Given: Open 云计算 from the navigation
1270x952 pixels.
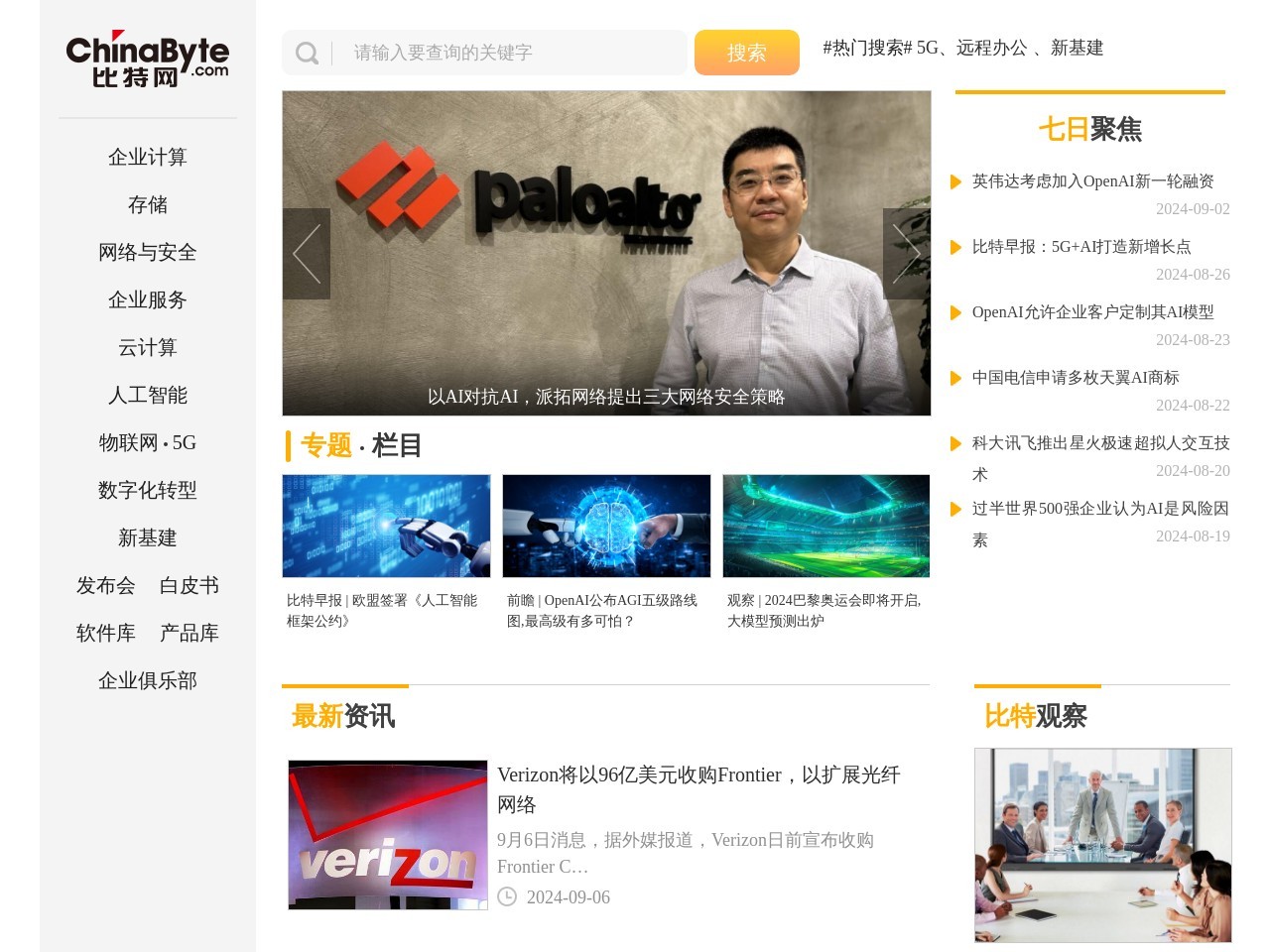Looking at the screenshot, I should (x=147, y=348).
